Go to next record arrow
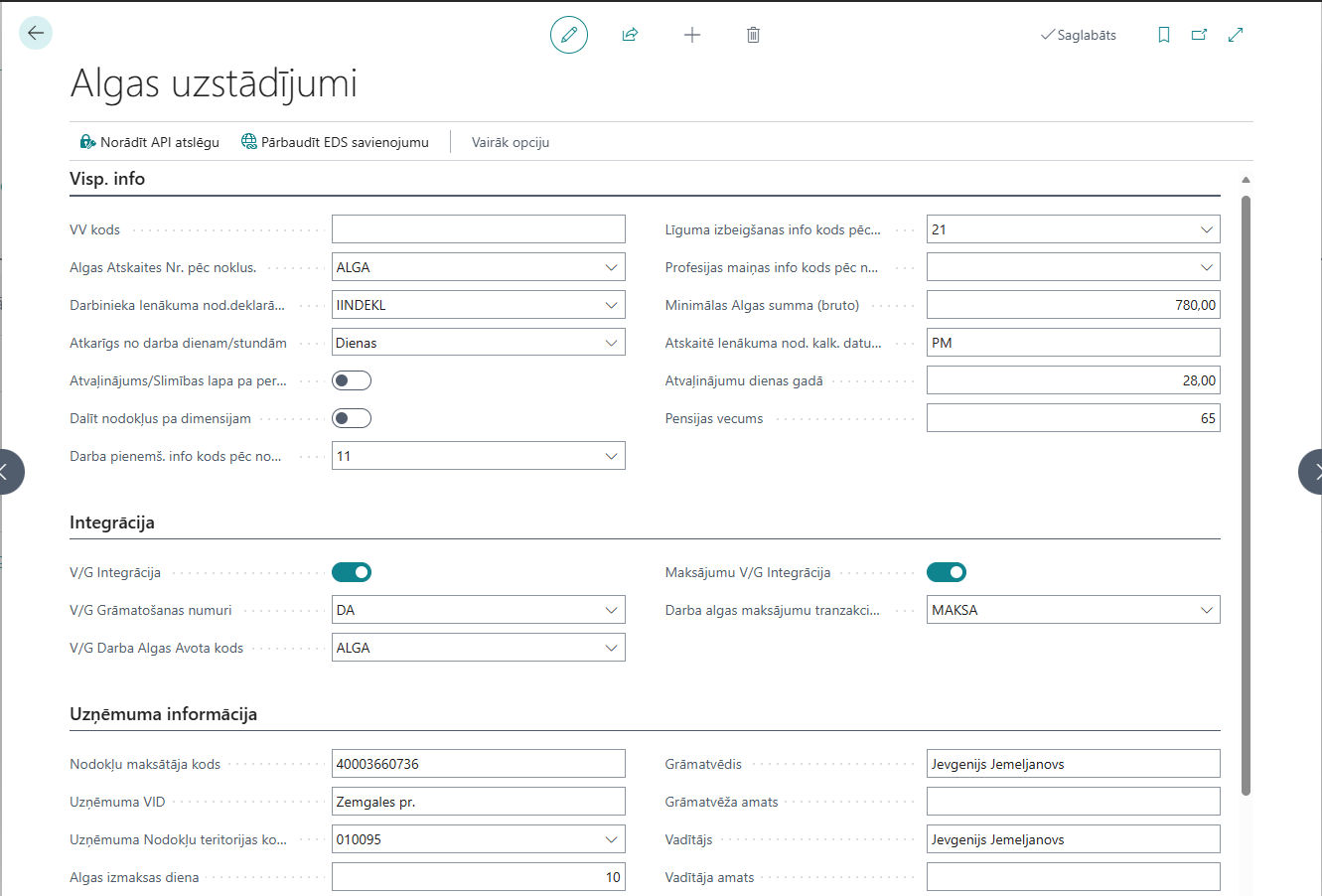Image resolution: width=1322 pixels, height=896 pixels. (x=1313, y=472)
